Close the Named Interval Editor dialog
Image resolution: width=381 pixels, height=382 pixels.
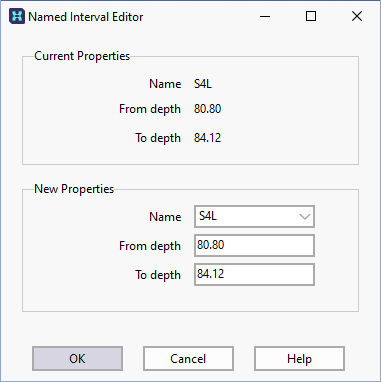[x=357, y=16]
